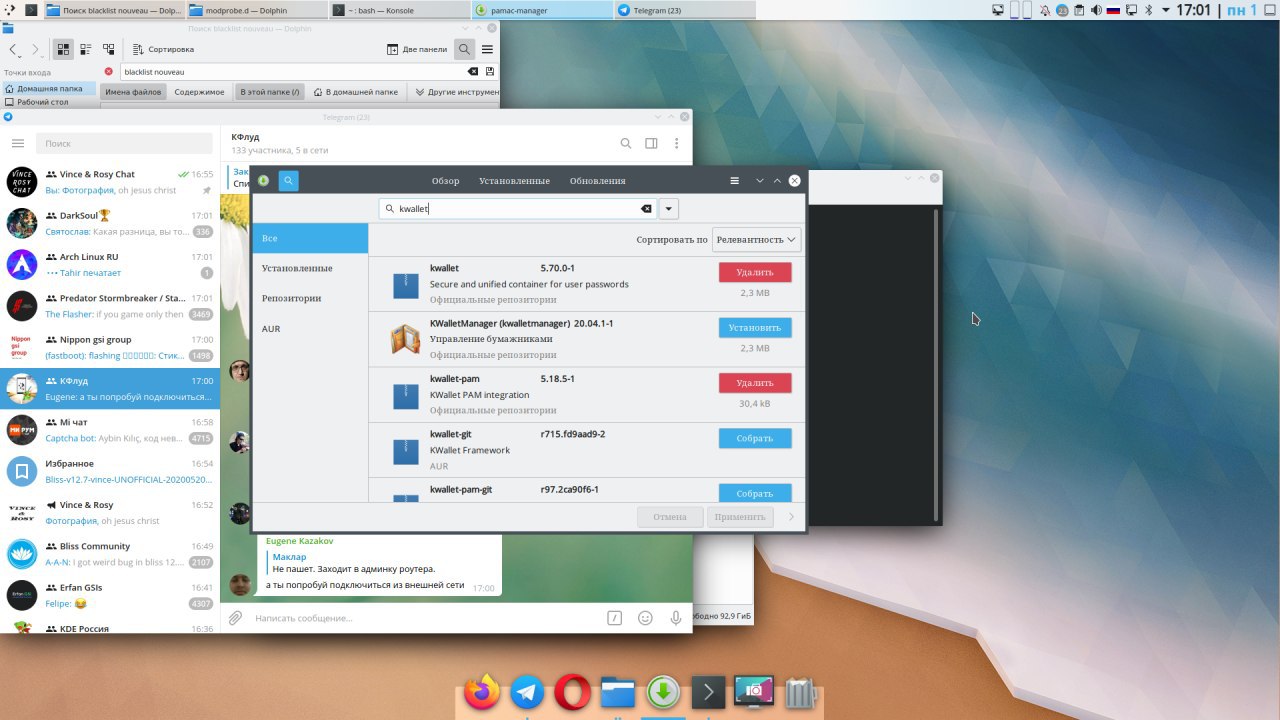
Task: Click the Отмена button in pamac
Action: 670,517
